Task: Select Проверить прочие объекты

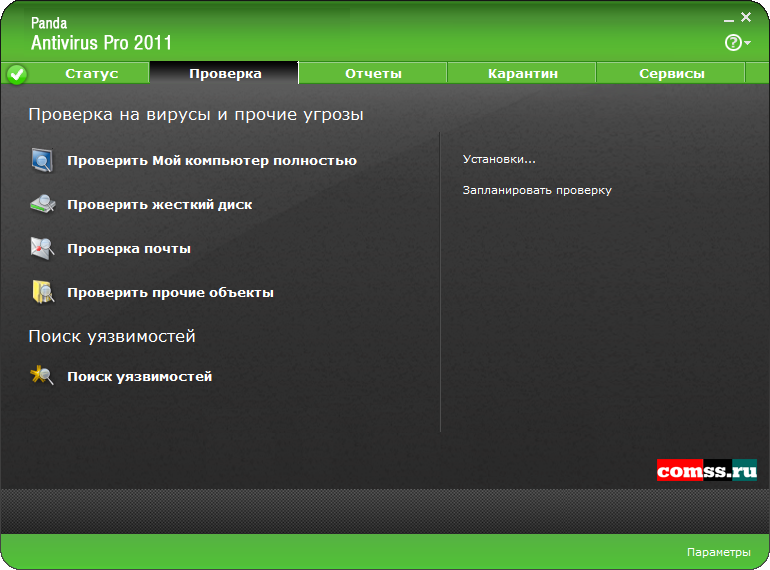Action: point(170,293)
